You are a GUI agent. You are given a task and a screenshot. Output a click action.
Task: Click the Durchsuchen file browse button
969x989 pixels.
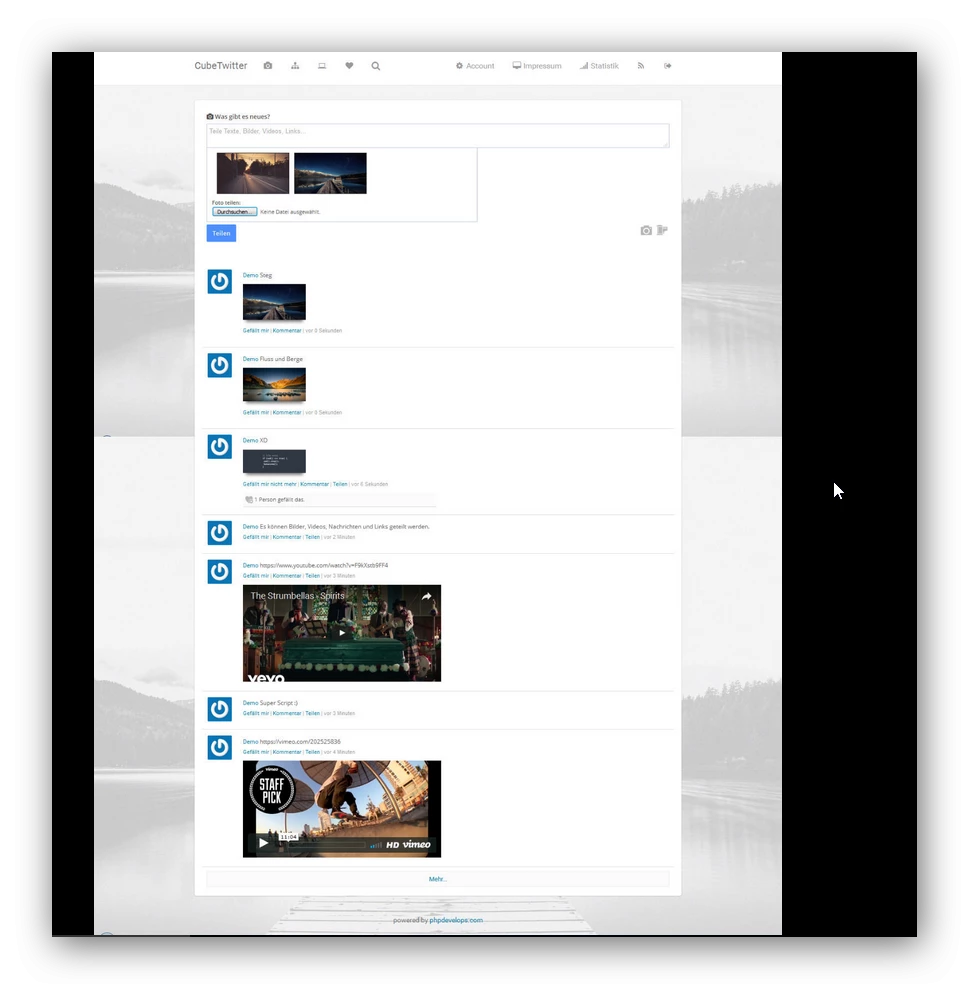(235, 212)
